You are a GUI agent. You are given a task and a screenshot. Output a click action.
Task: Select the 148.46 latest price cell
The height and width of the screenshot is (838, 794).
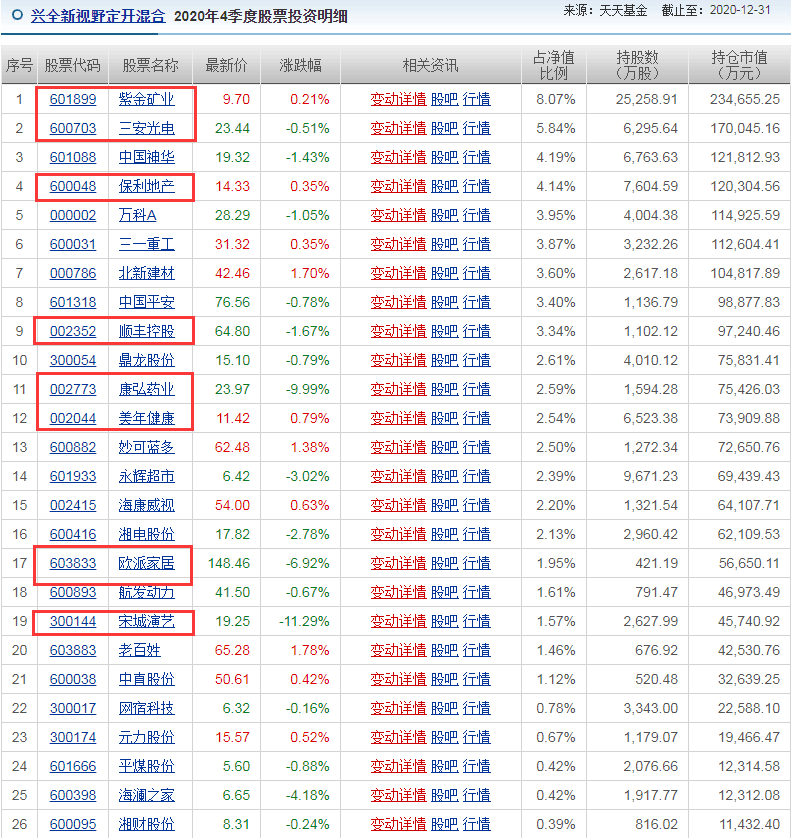click(x=229, y=563)
